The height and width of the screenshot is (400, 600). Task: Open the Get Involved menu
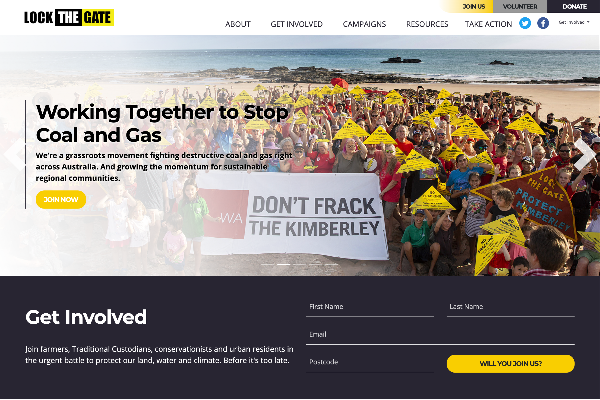tap(297, 24)
